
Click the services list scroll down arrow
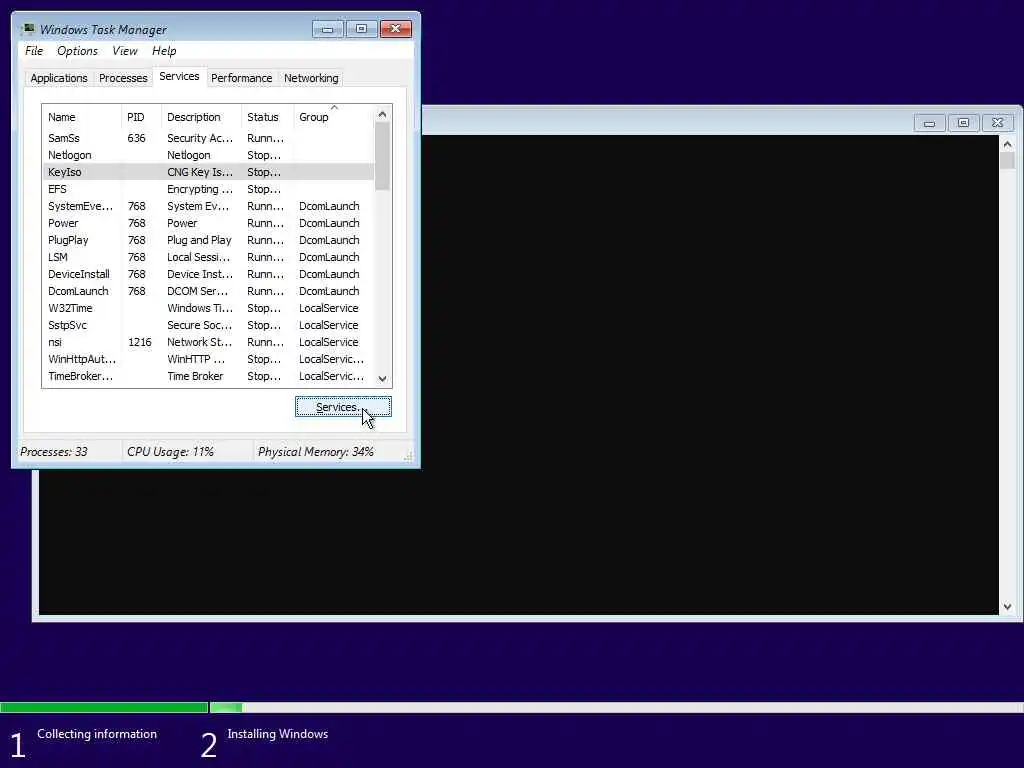383,379
